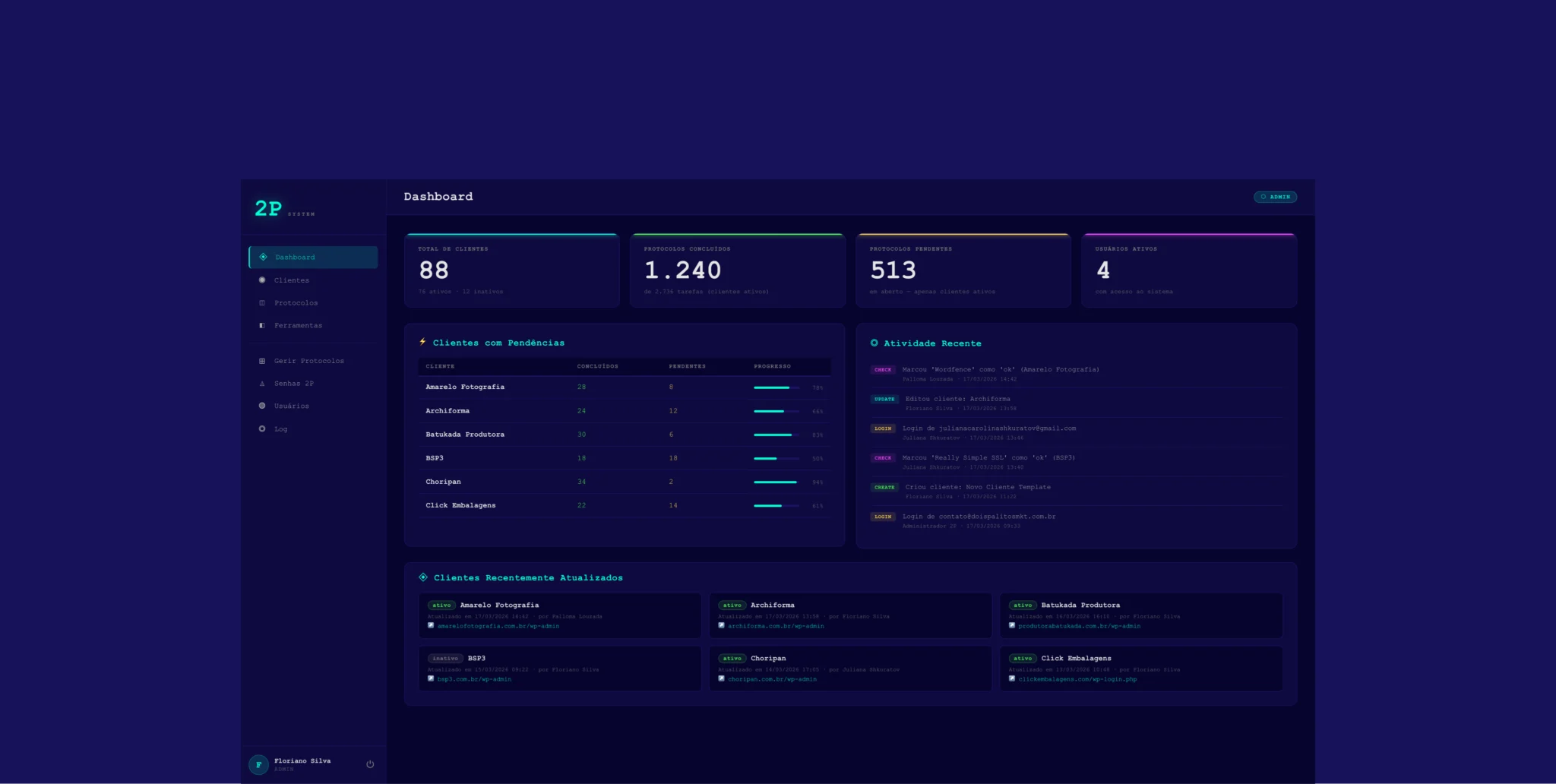Open the amarelofotografia.com.br/wp-admin link
The image size is (1556, 784).
tap(498, 626)
